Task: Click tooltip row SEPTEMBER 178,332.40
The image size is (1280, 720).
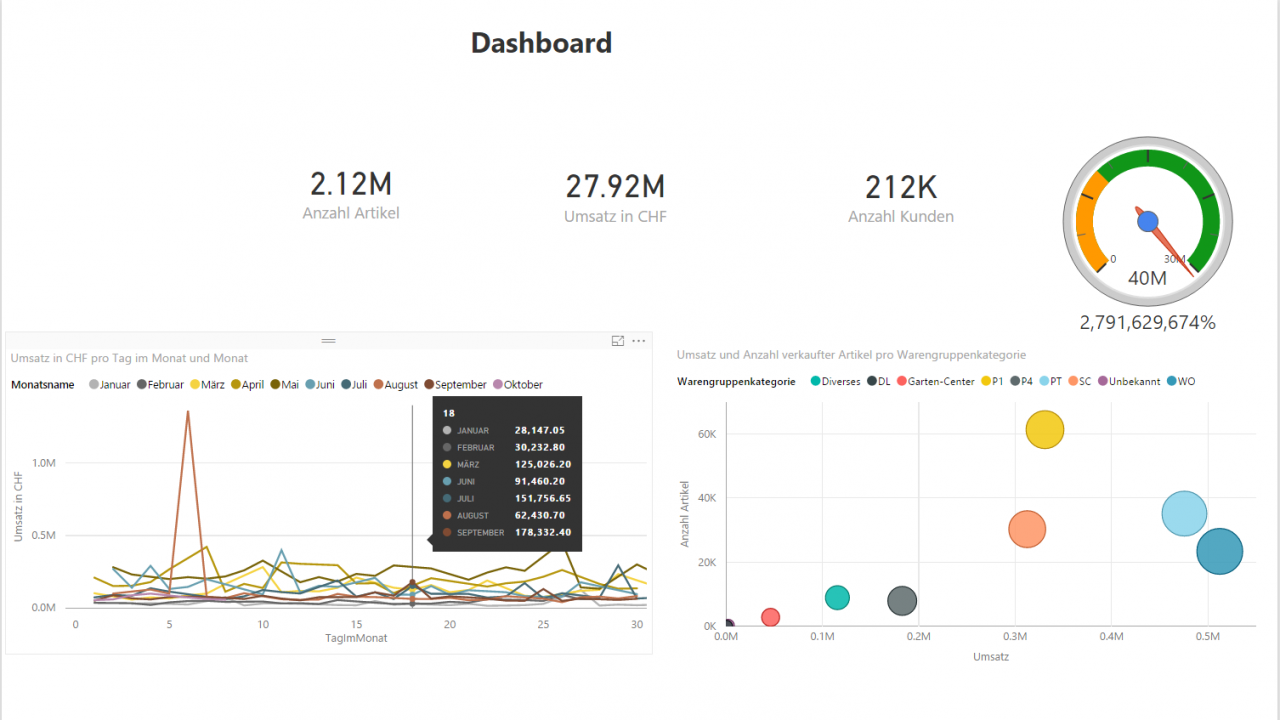Action: tap(506, 532)
